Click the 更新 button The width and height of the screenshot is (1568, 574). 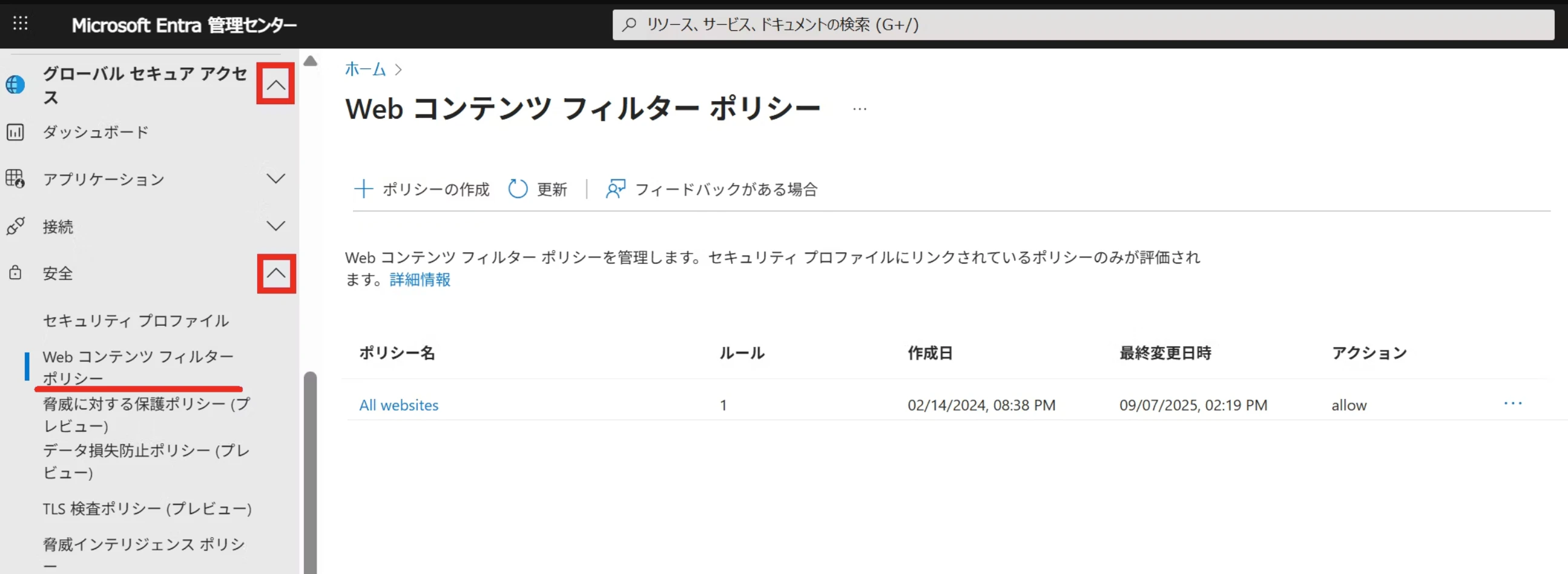tap(538, 190)
